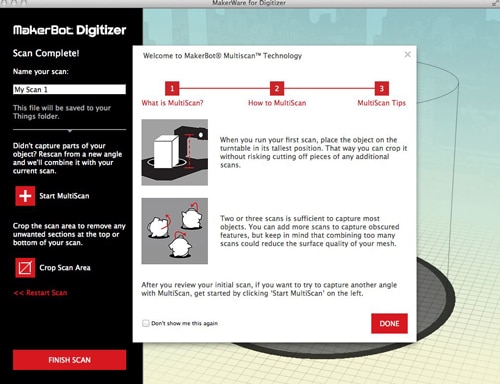Click the Scan Complete! heading
Image resolution: width=500 pixels, height=384 pixels.
tap(46, 53)
